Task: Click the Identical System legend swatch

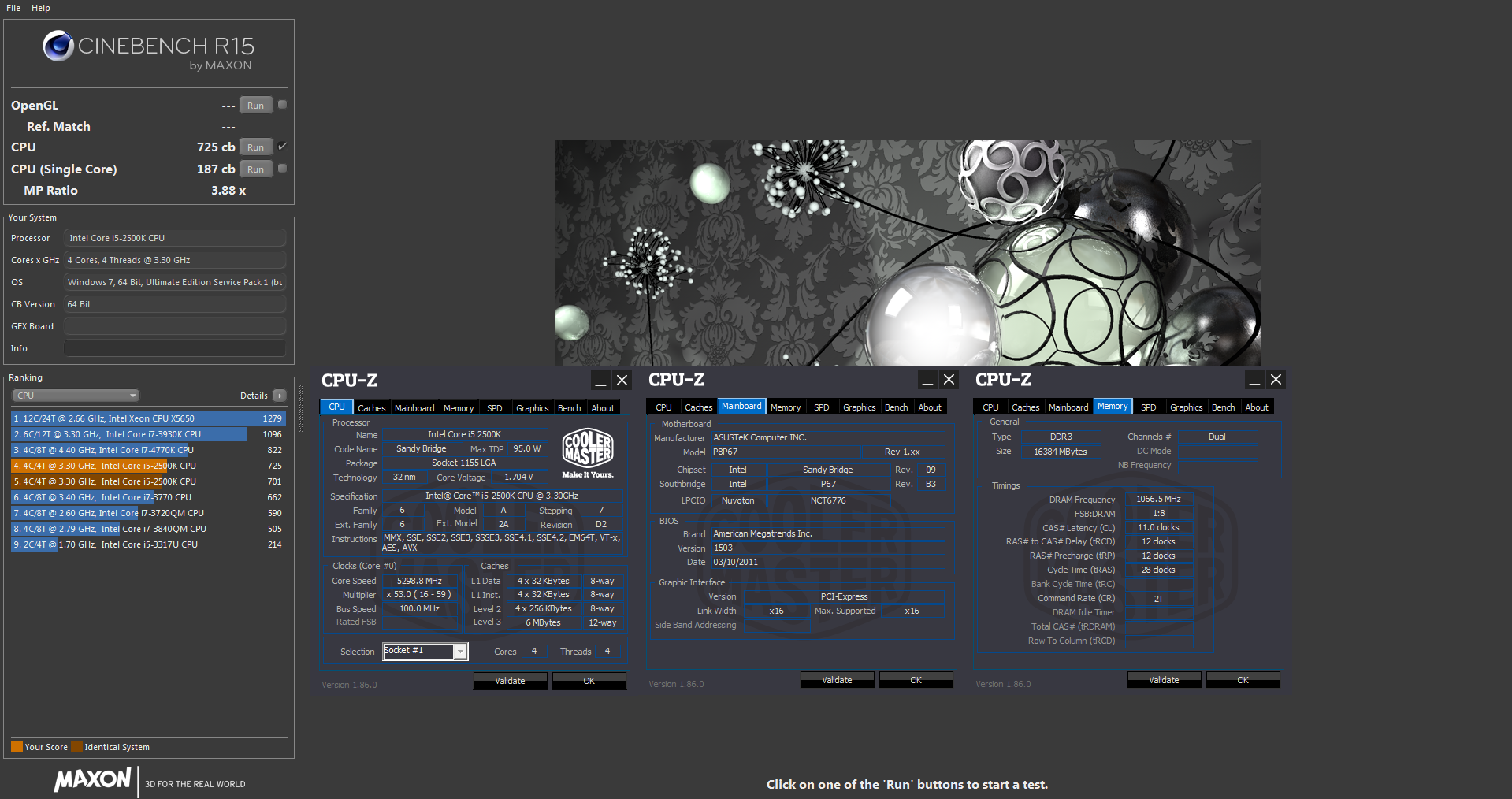Action: [76, 747]
